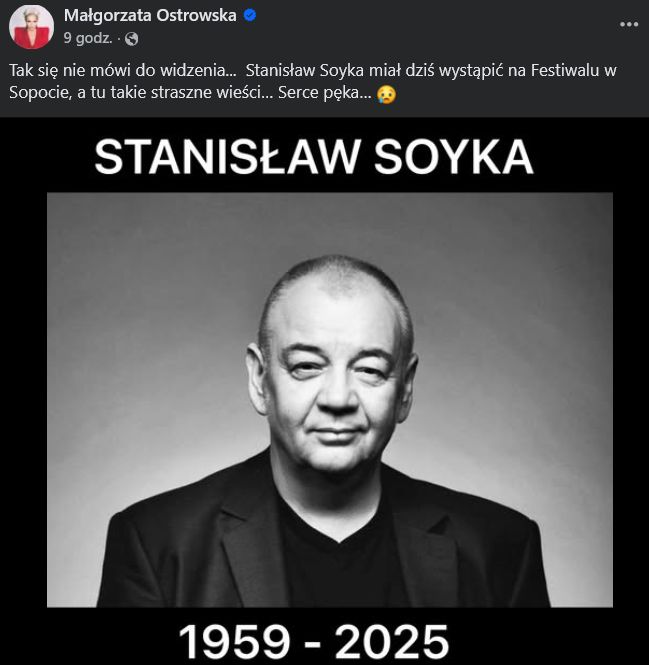Viewport: 649px width, 665px height.
Task: Open the post options three-dot menu
Action: click(629, 25)
